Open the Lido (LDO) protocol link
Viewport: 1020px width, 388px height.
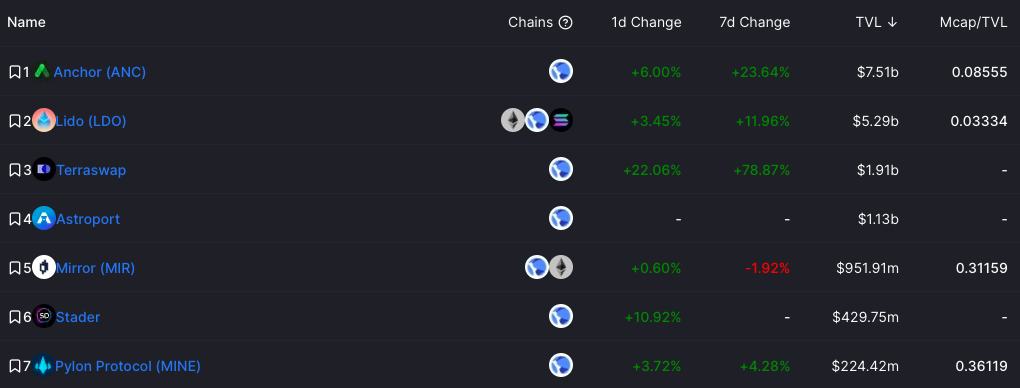tap(91, 121)
